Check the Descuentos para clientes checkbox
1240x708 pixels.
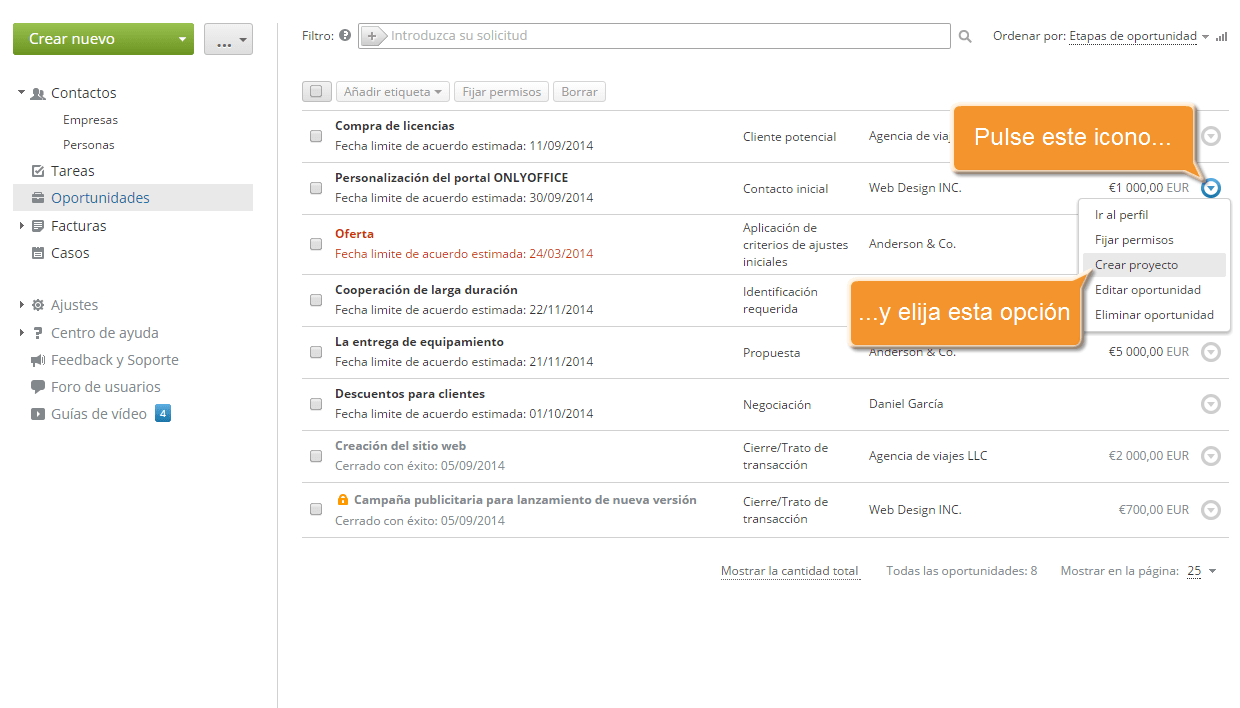(x=316, y=404)
